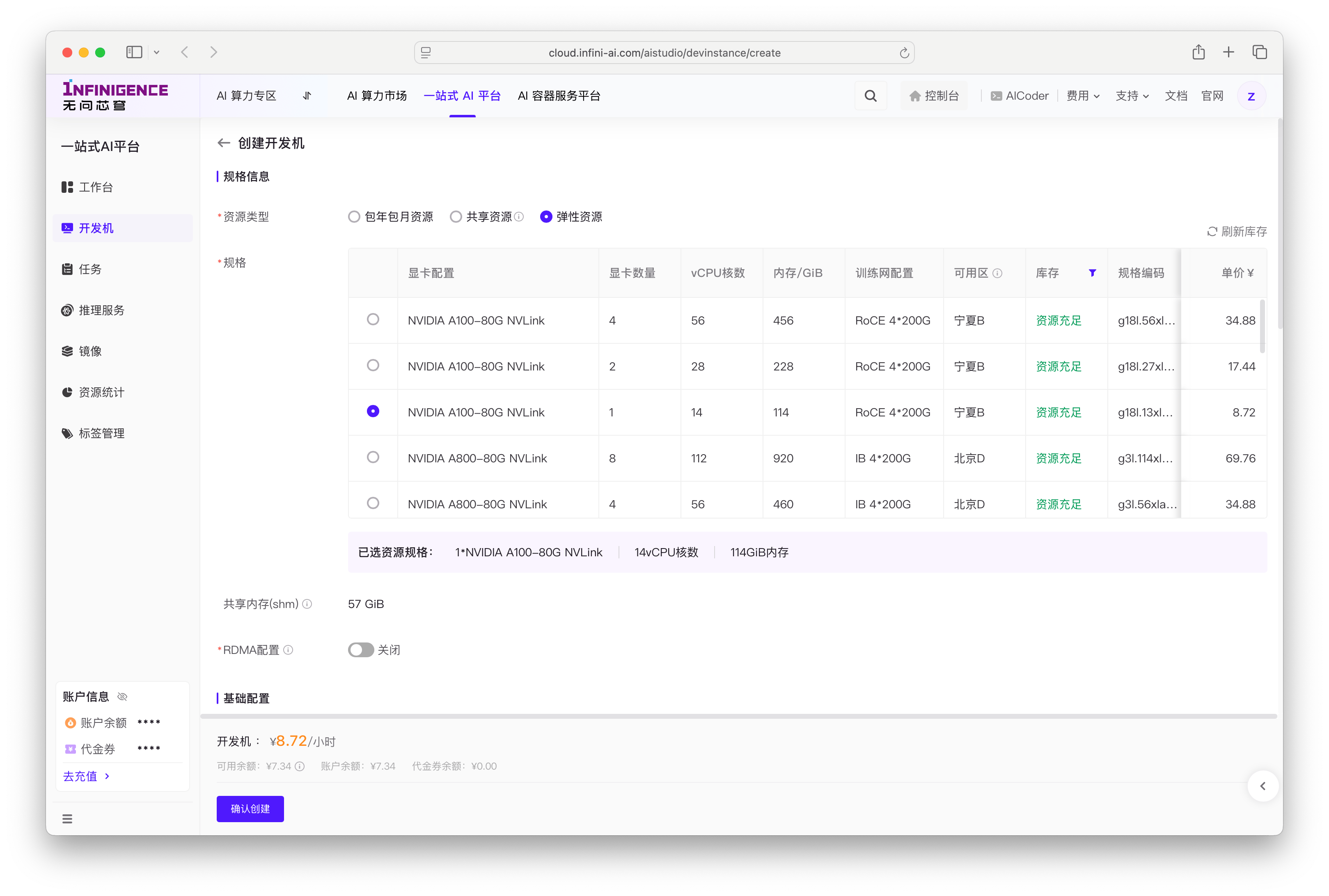Click the 可用区 info icon
This screenshot has height=896, width=1329.
[x=997, y=273]
